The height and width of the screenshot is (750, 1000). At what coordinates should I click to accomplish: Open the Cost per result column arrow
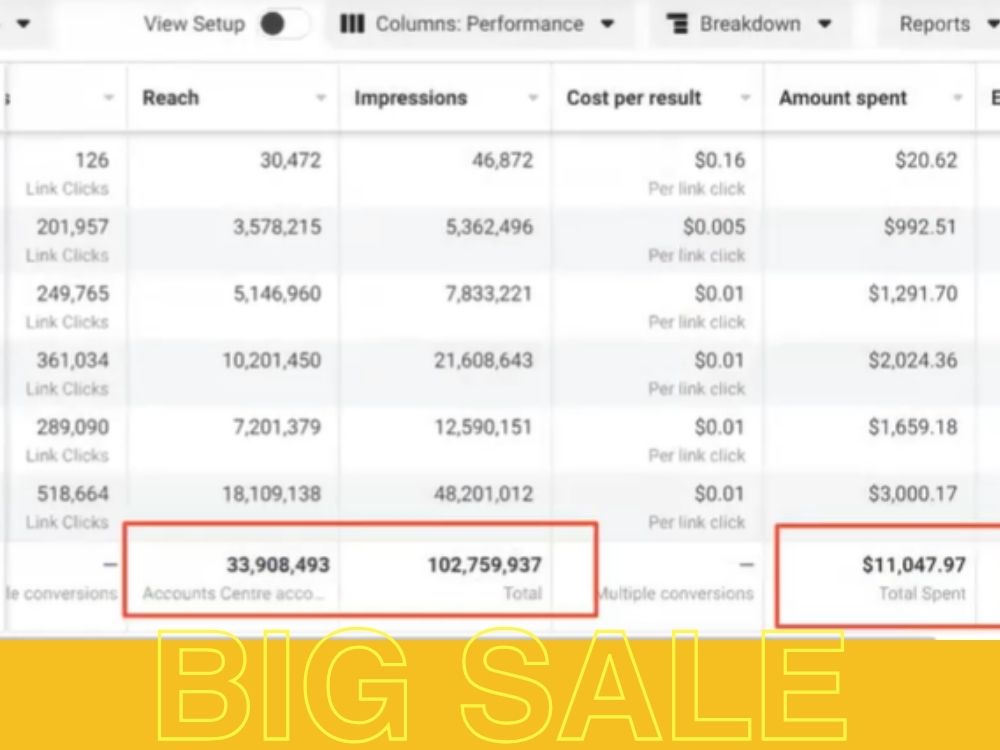(x=745, y=98)
